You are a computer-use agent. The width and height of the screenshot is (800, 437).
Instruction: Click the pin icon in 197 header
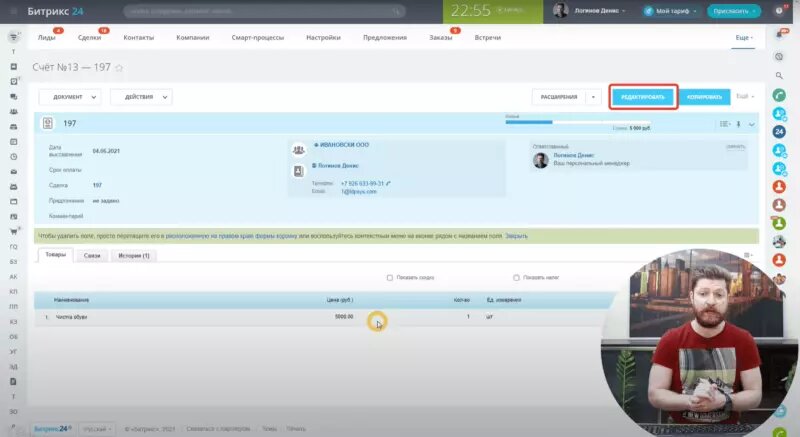(x=738, y=124)
